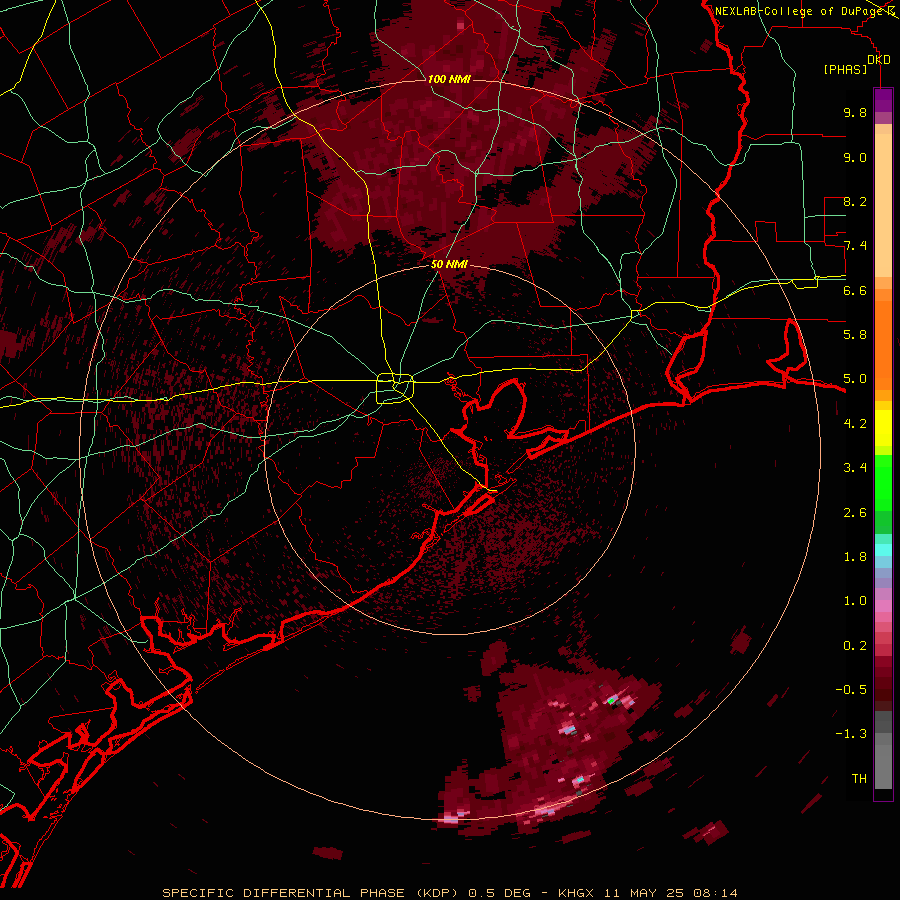Click the 8.2 legend value

click(855, 201)
